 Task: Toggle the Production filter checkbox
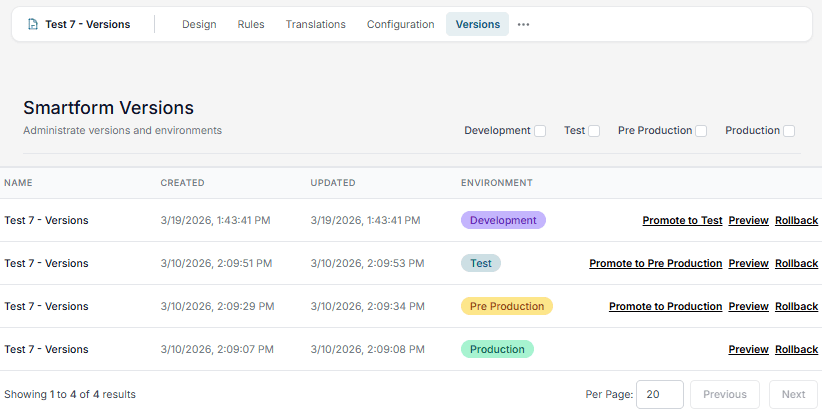[x=789, y=131]
